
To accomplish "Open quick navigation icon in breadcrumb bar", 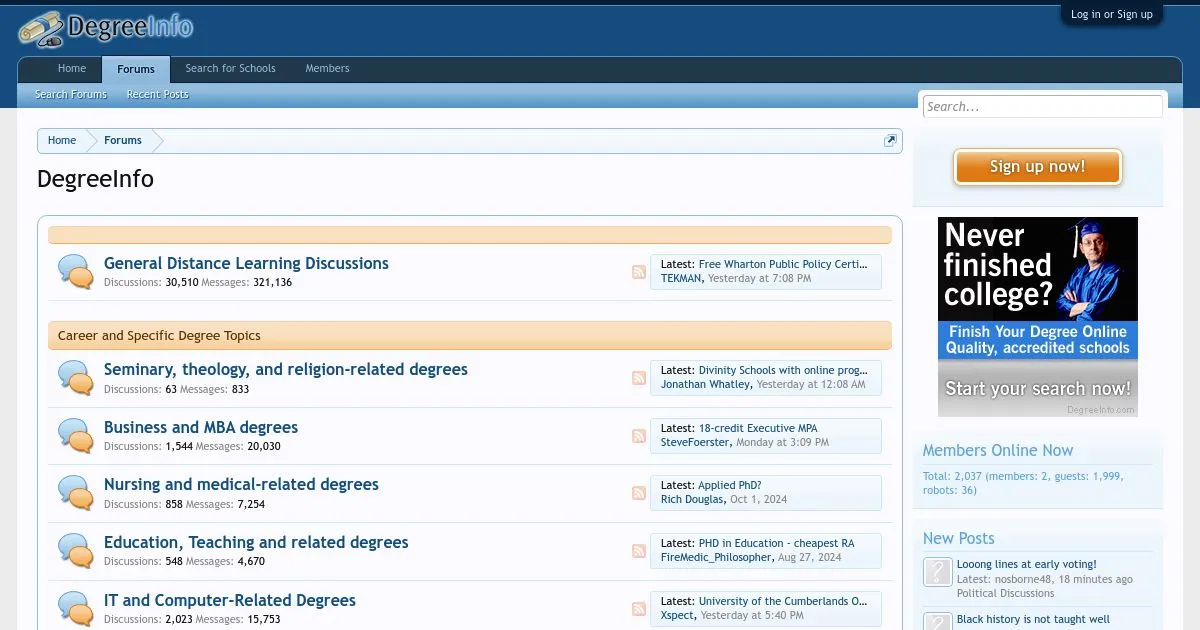I will tap(890, 141).
